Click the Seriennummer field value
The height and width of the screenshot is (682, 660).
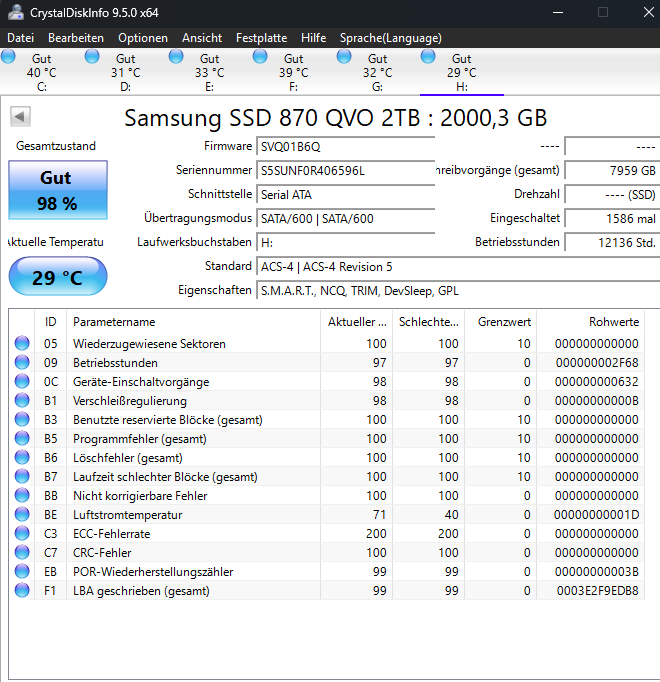pyautogui.click(x=345, y=170)
